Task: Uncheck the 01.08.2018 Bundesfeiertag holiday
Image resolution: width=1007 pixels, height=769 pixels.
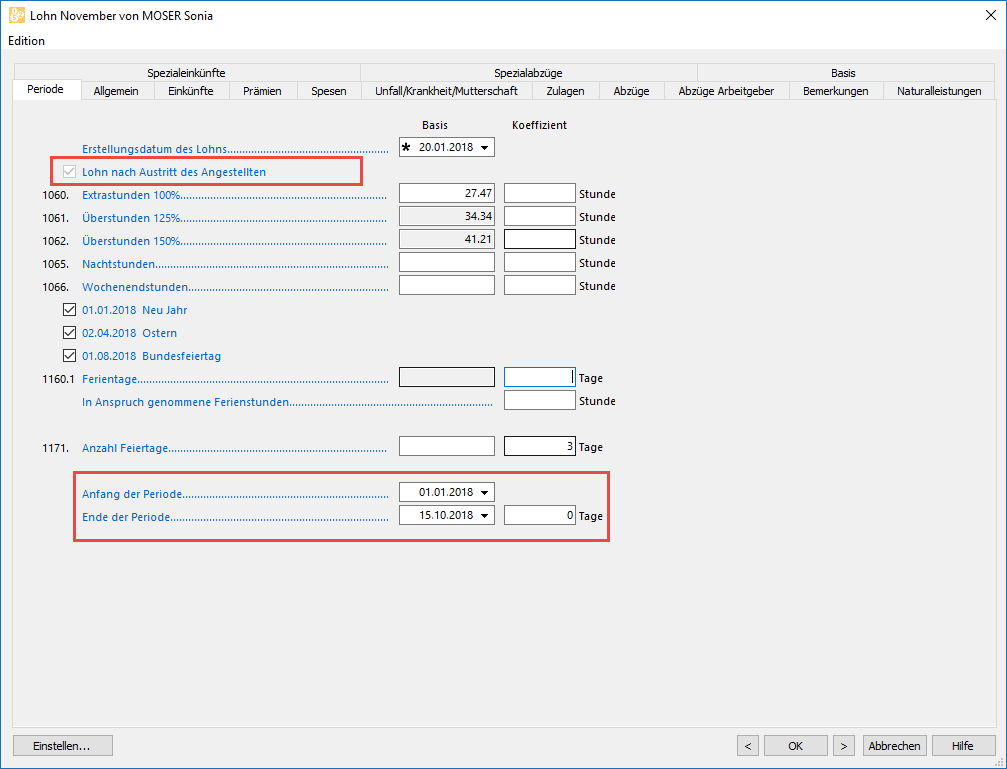Action: [x=69, y=356]
